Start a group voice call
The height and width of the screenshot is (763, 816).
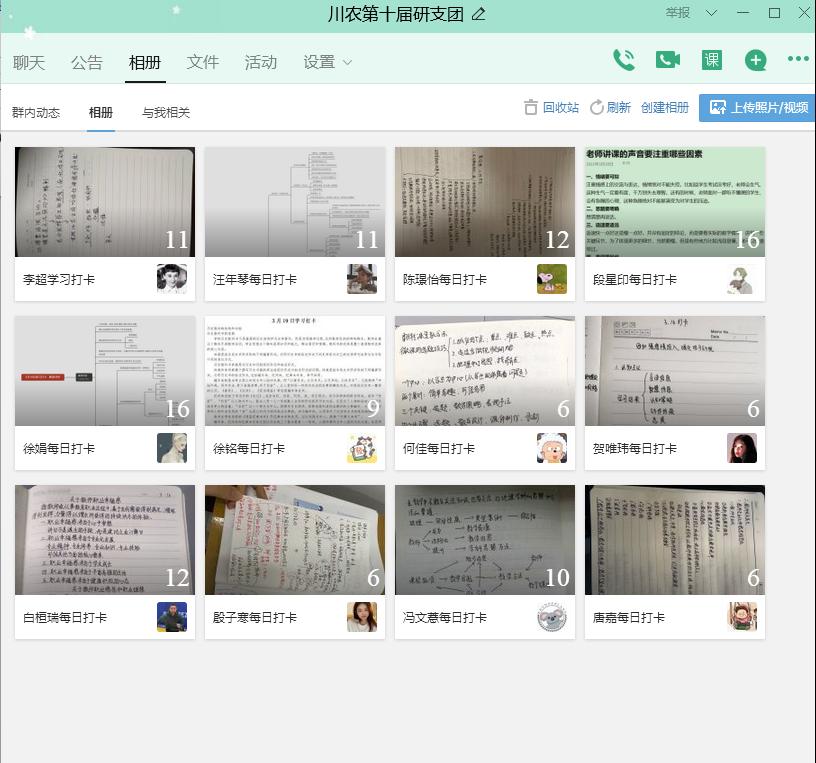(x=624, y=60)
